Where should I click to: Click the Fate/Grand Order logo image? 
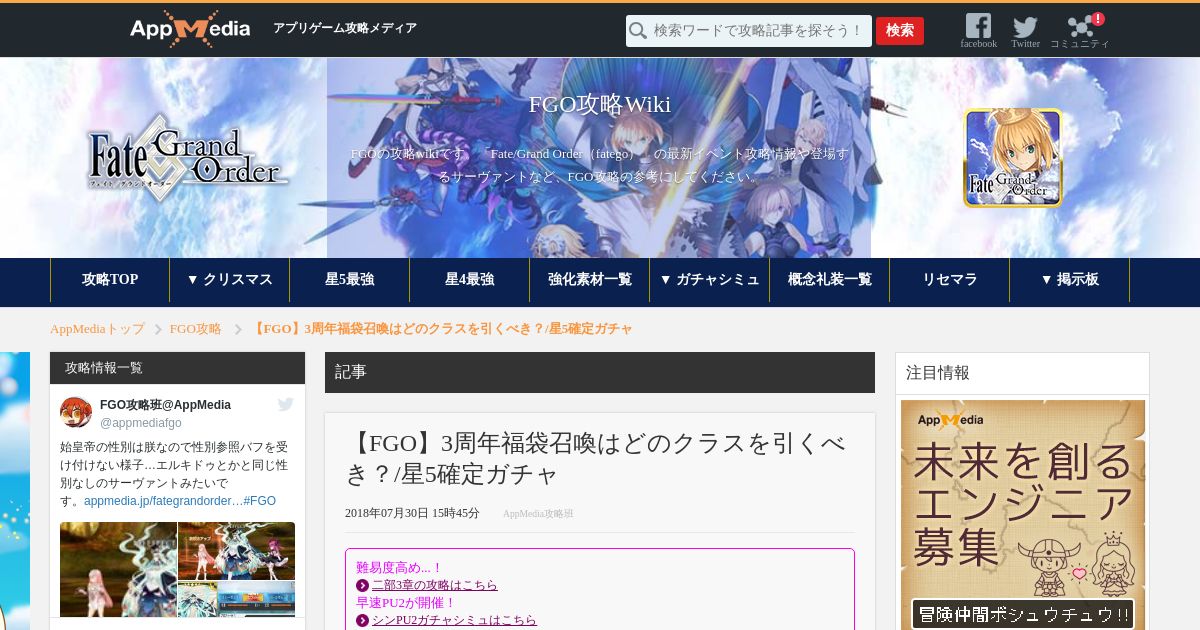[x=188, y=158]
